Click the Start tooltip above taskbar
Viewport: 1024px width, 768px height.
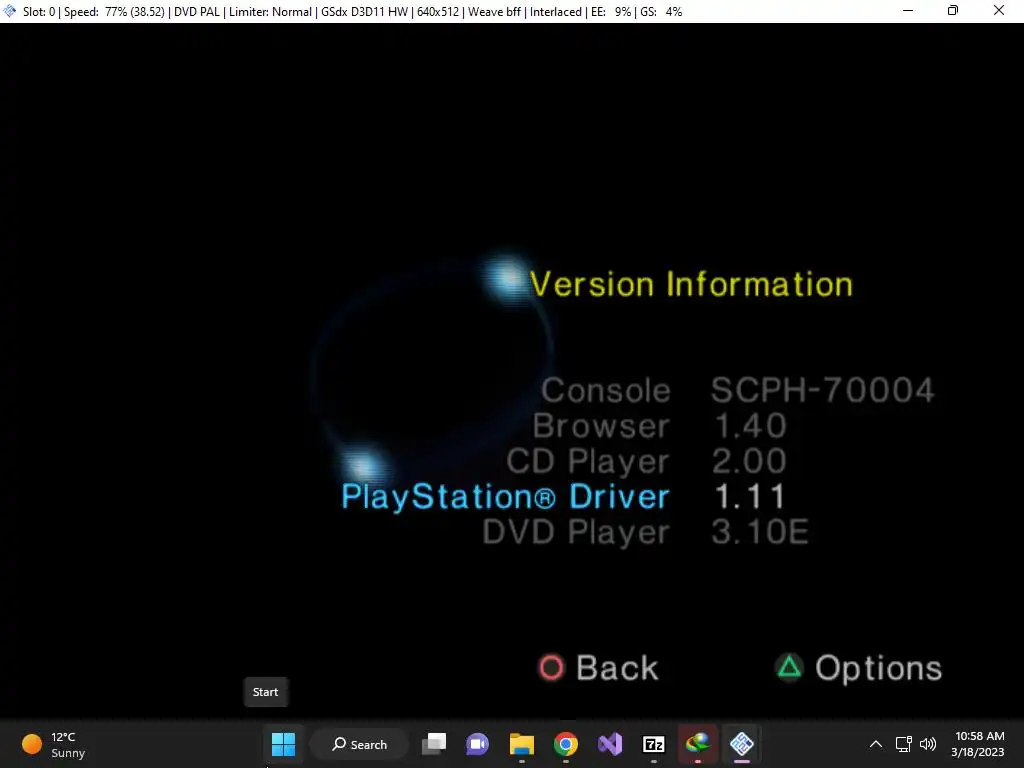(265, 692)
